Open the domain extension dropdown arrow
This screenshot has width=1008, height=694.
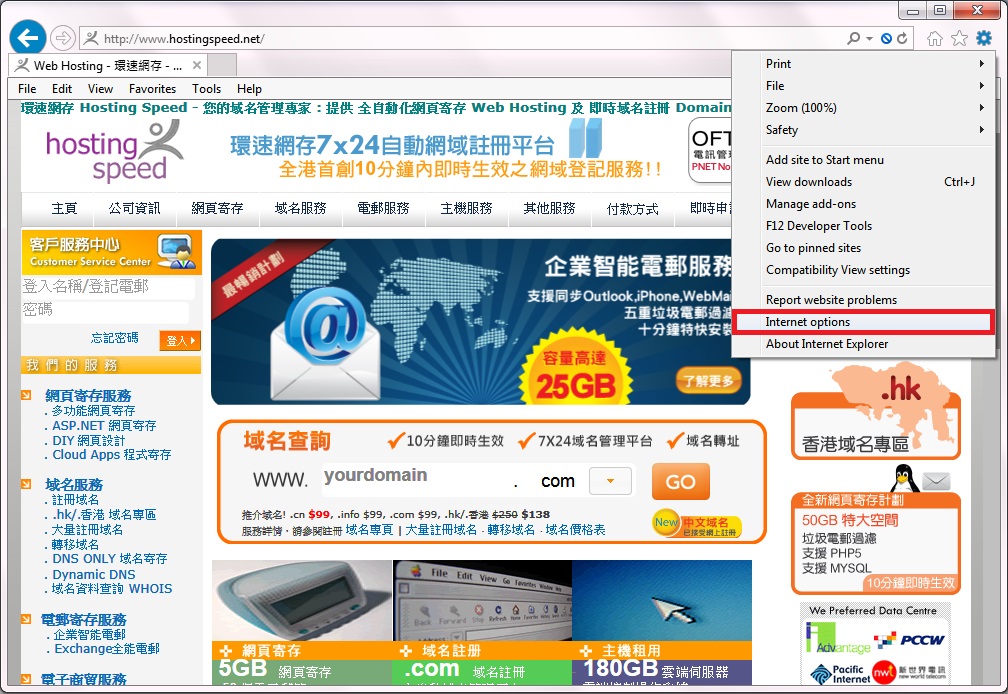pyautogui.click(x=610, y=481)
